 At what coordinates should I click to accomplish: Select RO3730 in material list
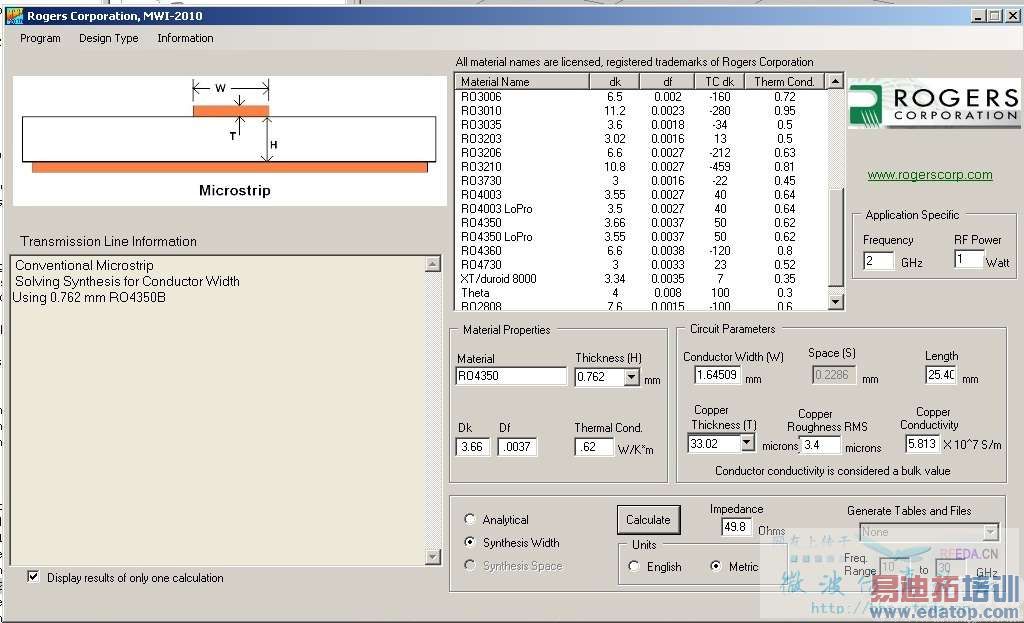(x=481, y=181)
